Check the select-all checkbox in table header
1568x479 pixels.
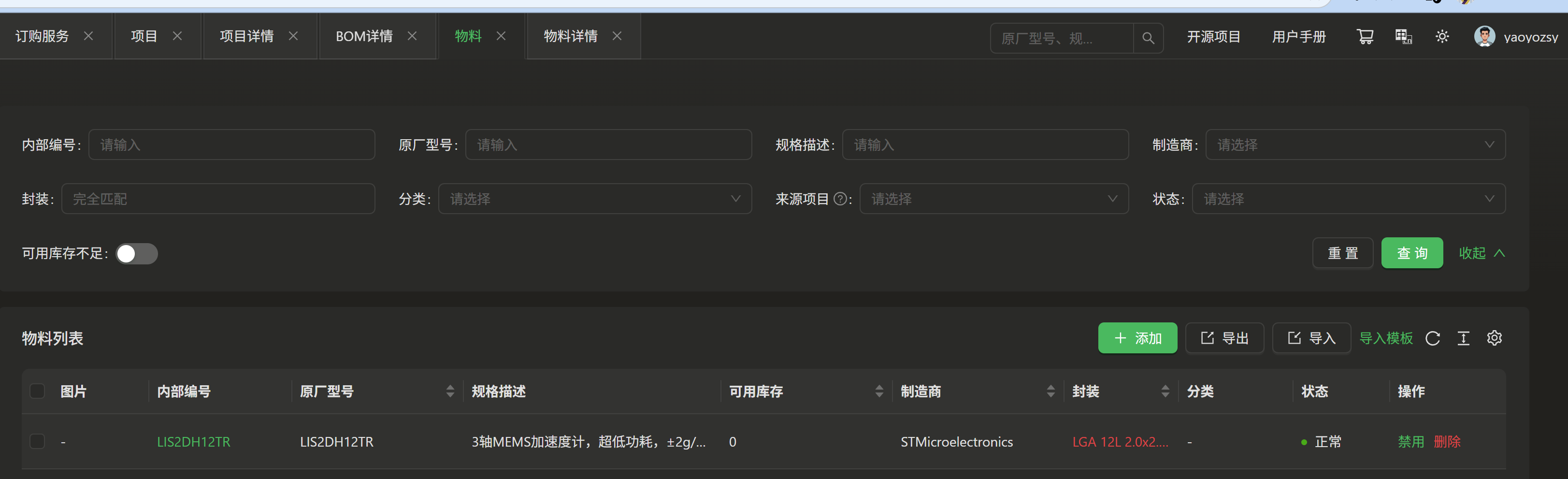point(38,392)
